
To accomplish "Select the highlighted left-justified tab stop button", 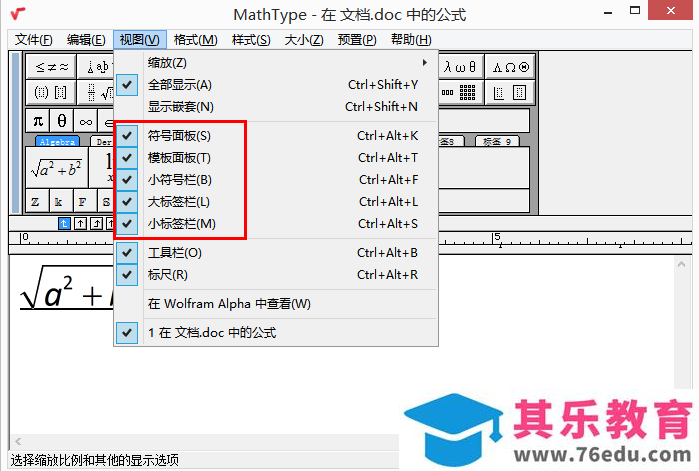I will coord(64,223).
